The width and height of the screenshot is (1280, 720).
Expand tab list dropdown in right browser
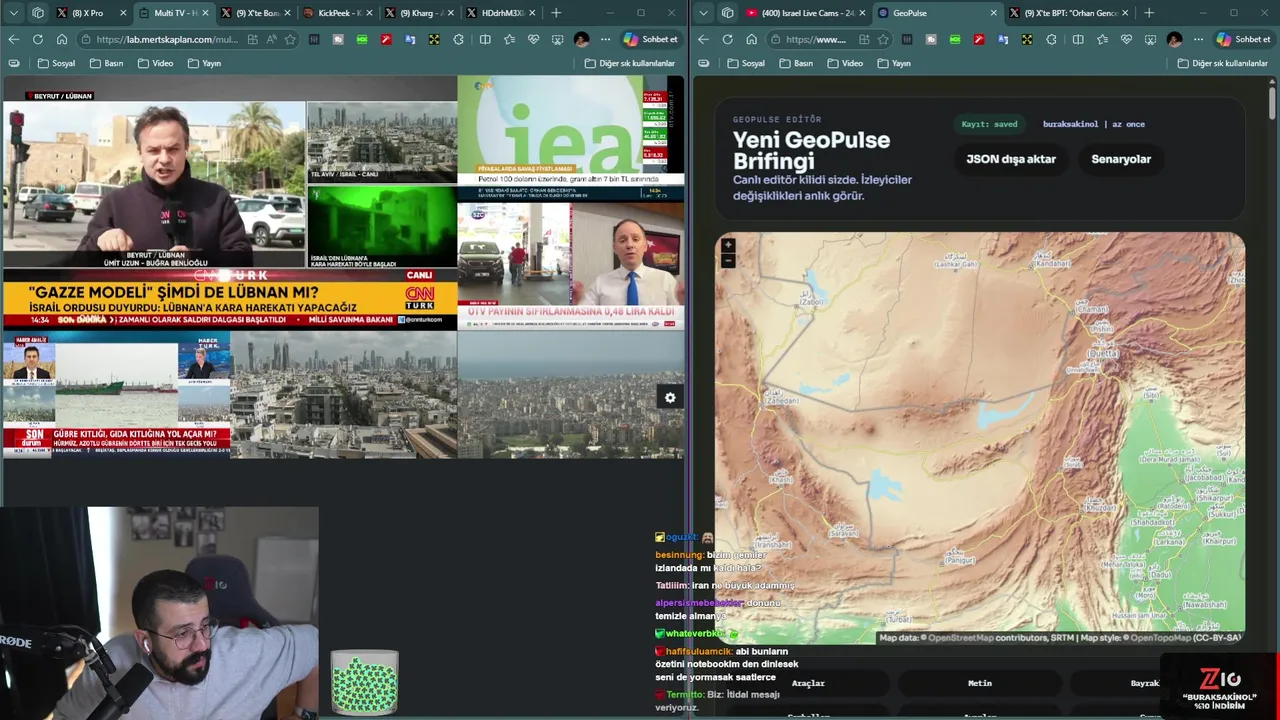[703, 13]
